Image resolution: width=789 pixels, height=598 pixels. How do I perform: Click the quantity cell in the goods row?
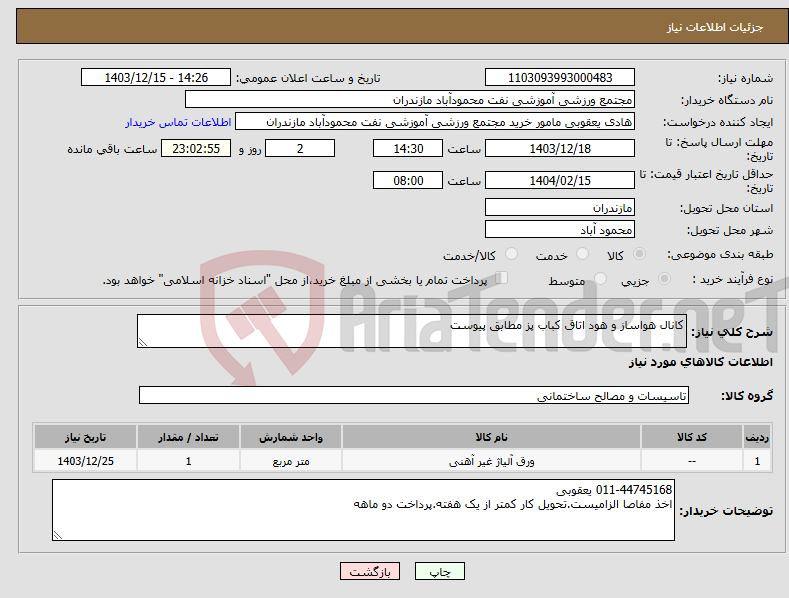tap(188, 461)
